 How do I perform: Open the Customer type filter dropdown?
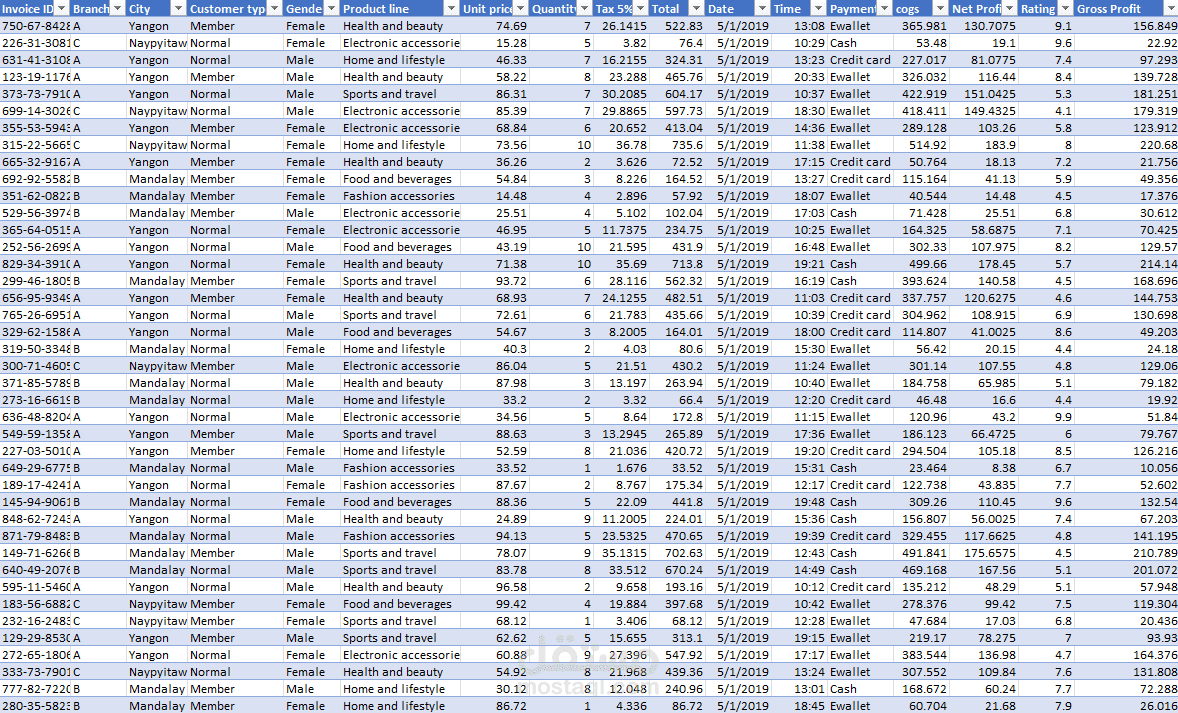[274, 9]
